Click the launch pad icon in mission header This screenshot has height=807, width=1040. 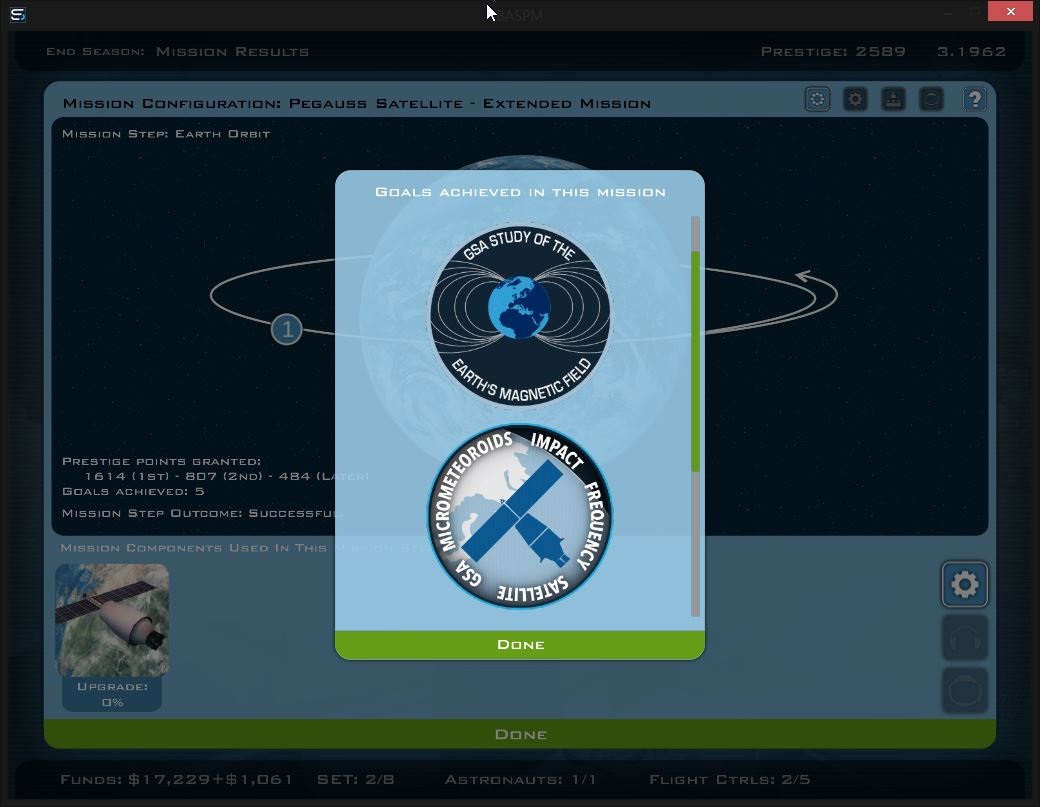pyautogui.click(x=893, y=99)
